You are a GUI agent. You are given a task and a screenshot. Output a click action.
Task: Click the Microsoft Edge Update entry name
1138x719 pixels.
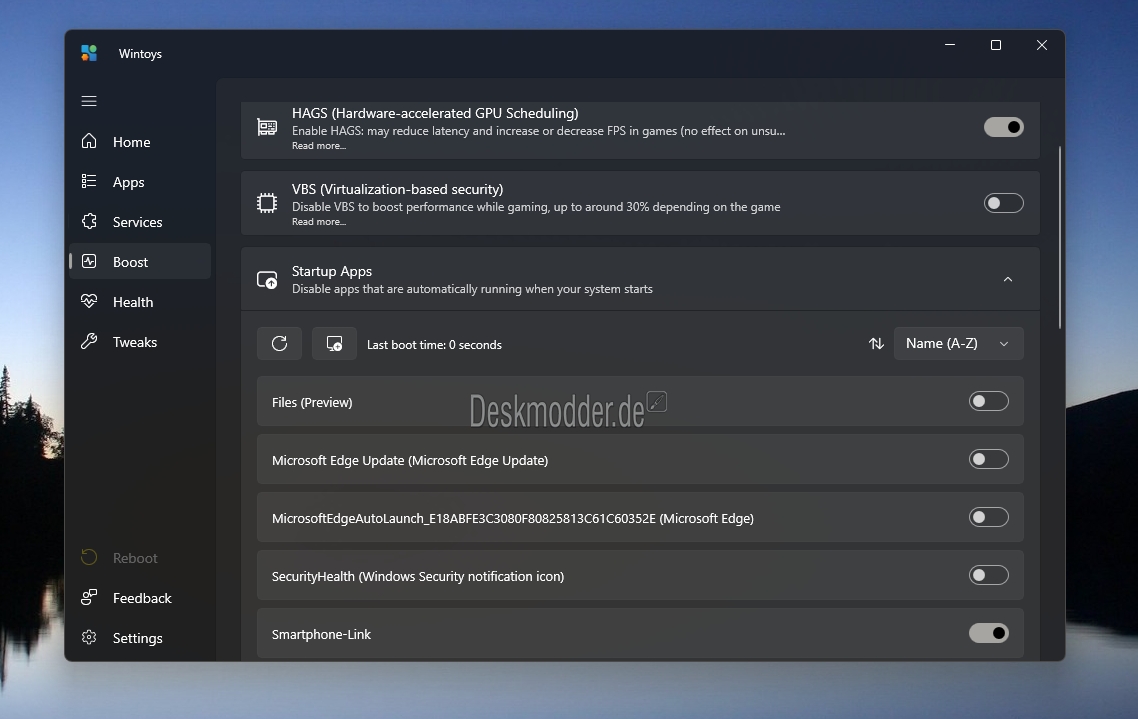[409, 460]
